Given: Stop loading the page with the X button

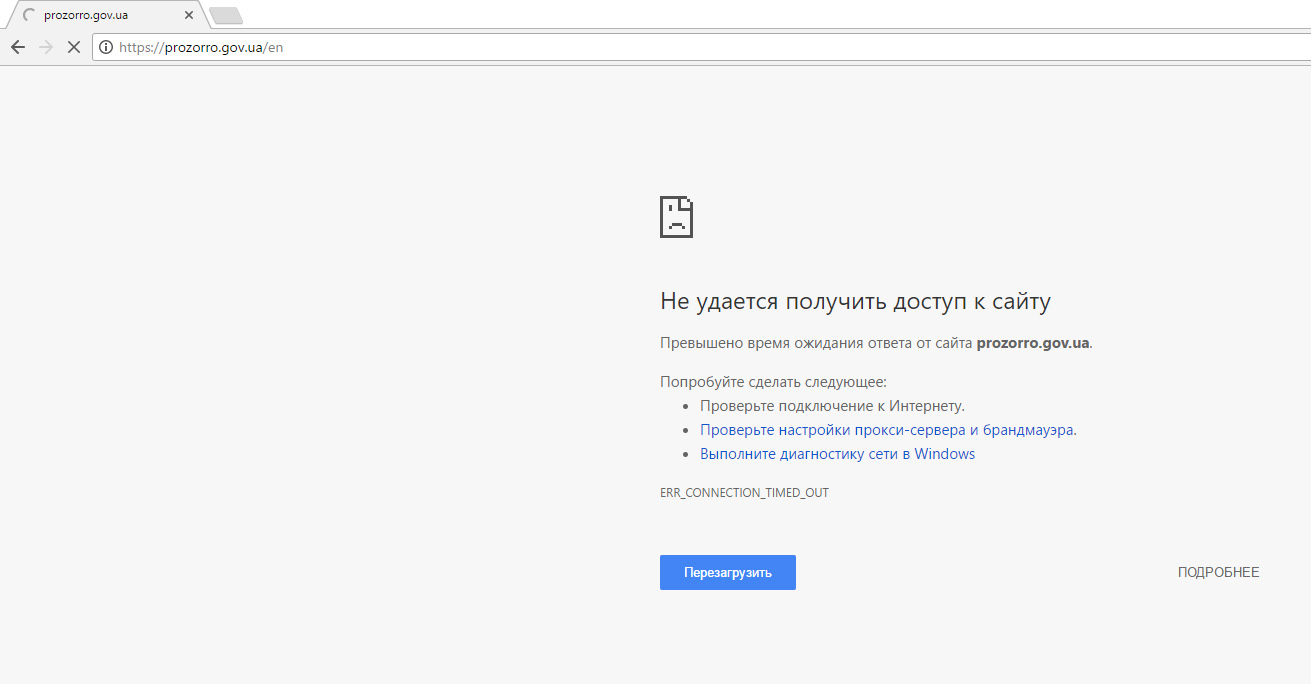Looking at the screenshot, I should (73, 47).
